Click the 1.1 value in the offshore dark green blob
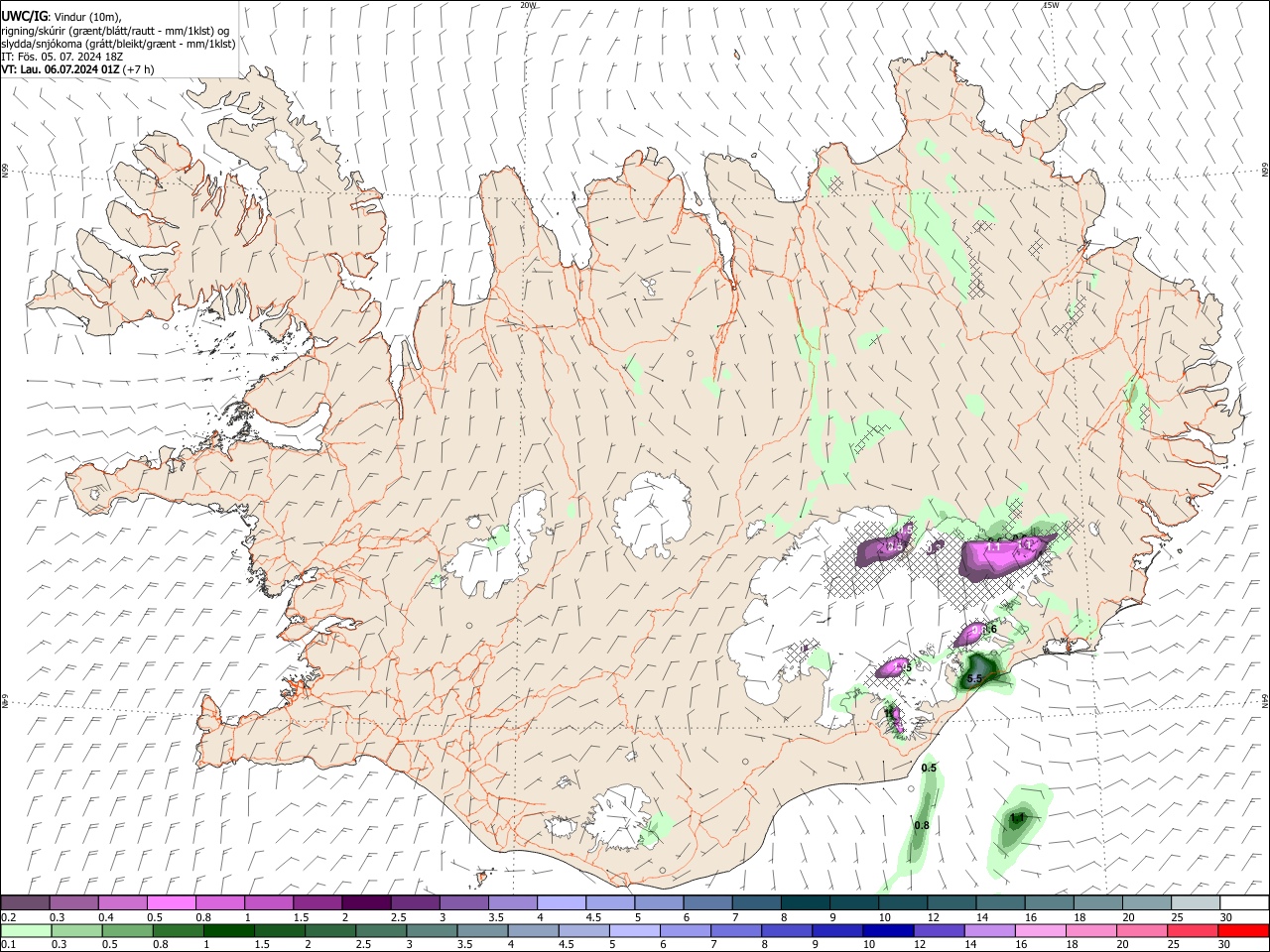Screen dimensions: 1270x952 click(1017, 818)
